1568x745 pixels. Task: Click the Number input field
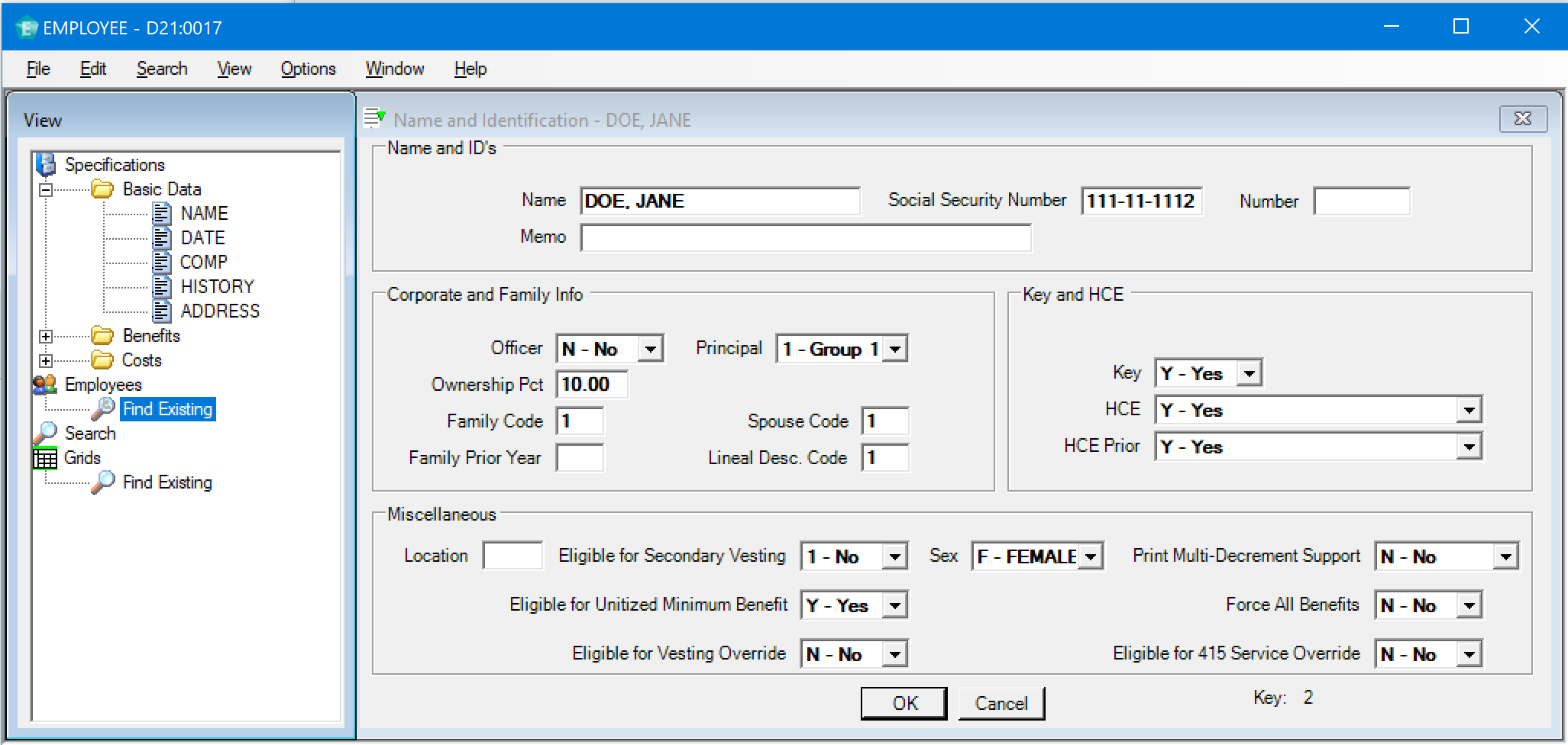coord(1362,201)
